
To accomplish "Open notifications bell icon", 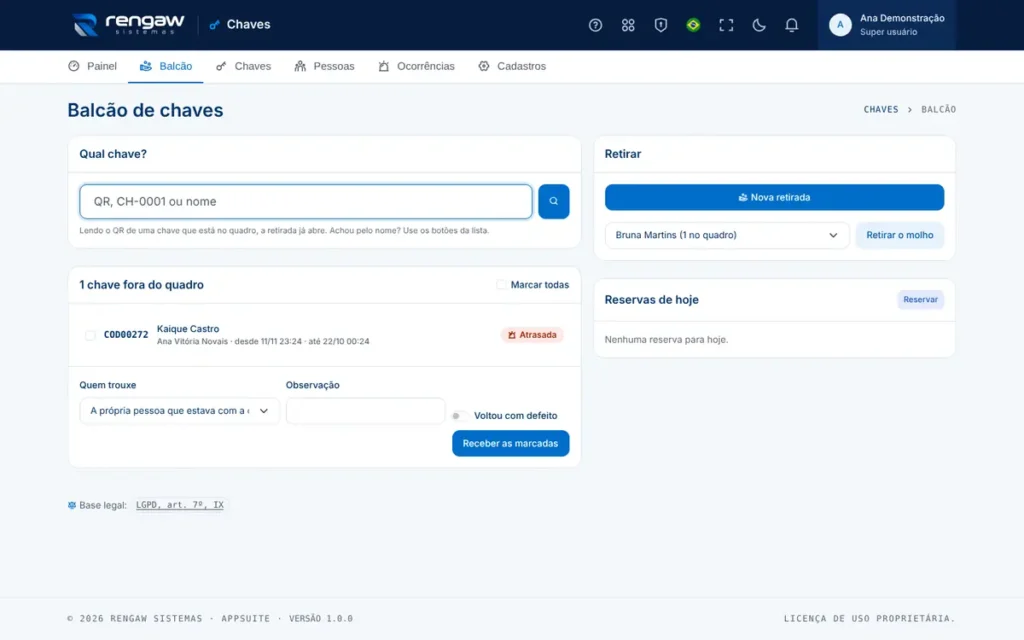I will click(x=791, y=25).
